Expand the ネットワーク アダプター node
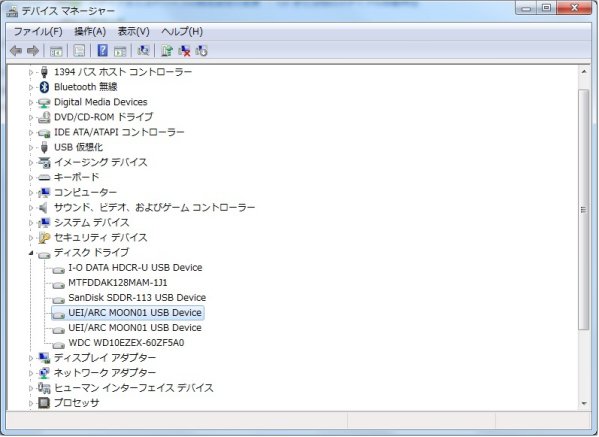 (x=31, y=373)
